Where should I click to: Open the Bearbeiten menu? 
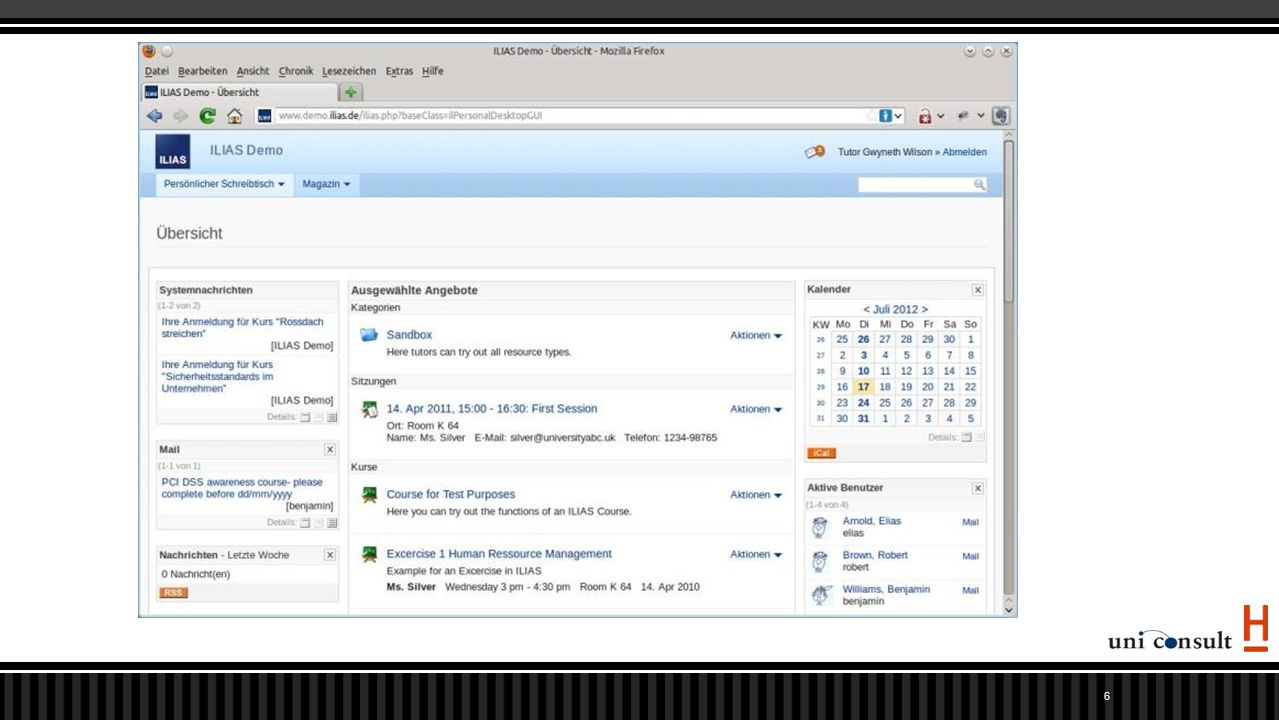(x=203, y=71)
